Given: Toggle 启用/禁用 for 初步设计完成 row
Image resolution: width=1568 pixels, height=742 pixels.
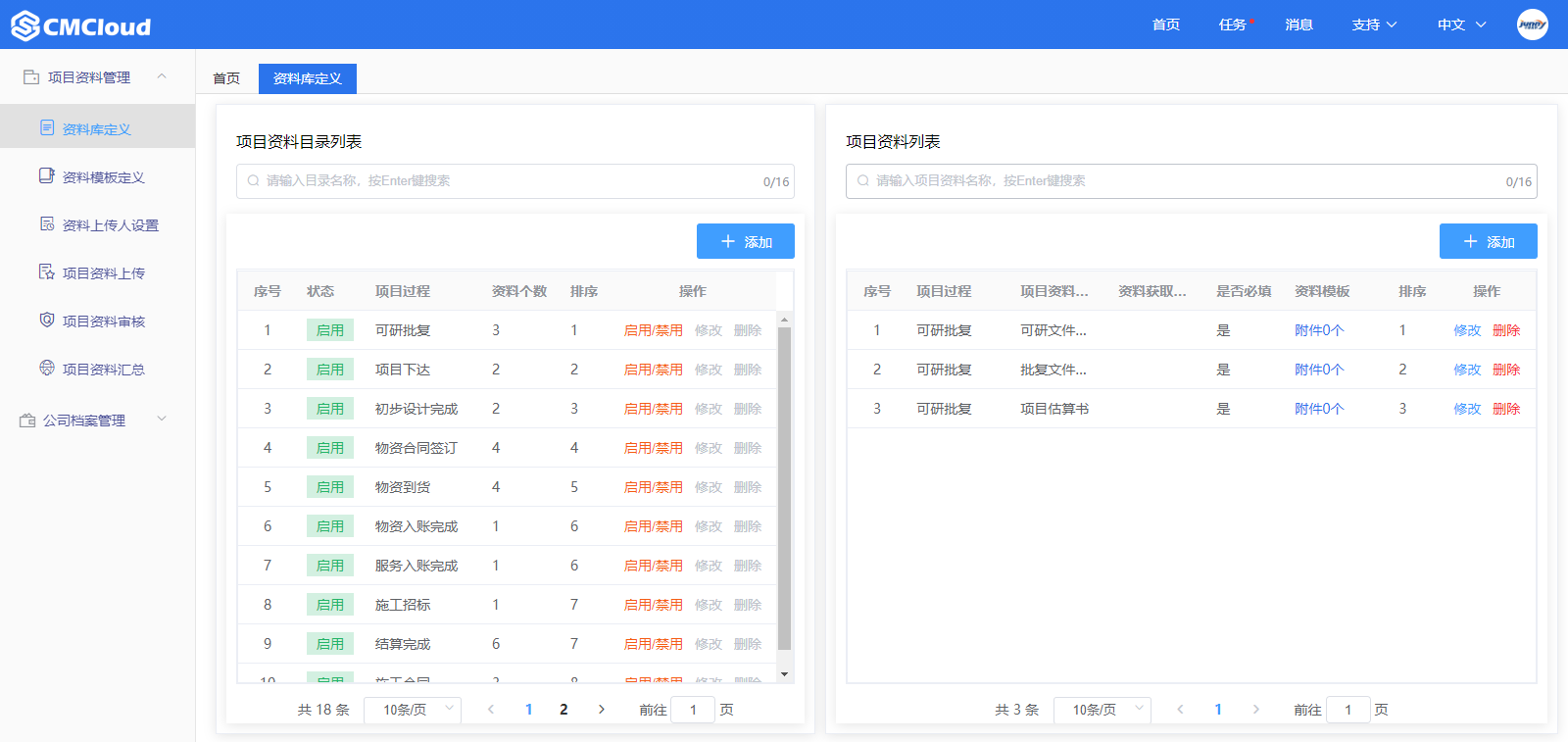Looking at the screenshot, I should 654,409.
